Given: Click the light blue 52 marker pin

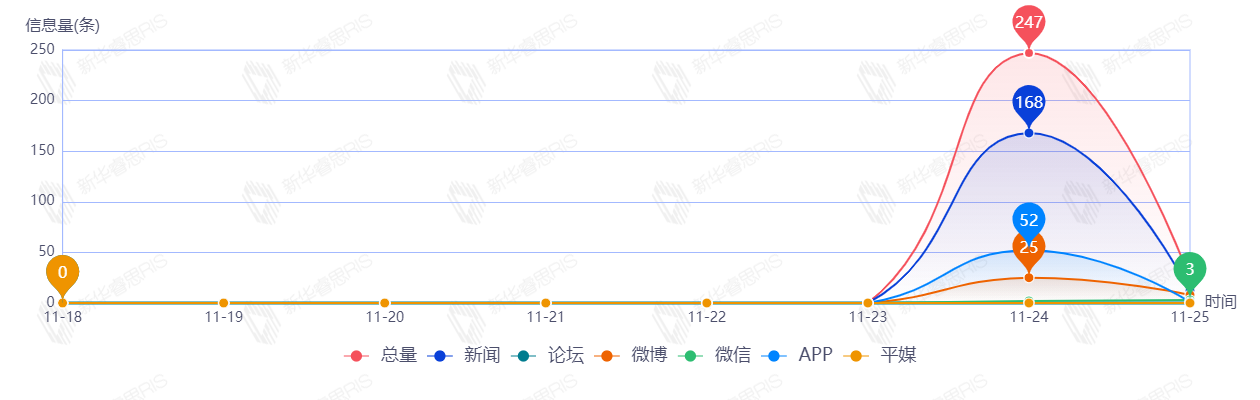Looking at the screenshot, I should (1029, 219).
